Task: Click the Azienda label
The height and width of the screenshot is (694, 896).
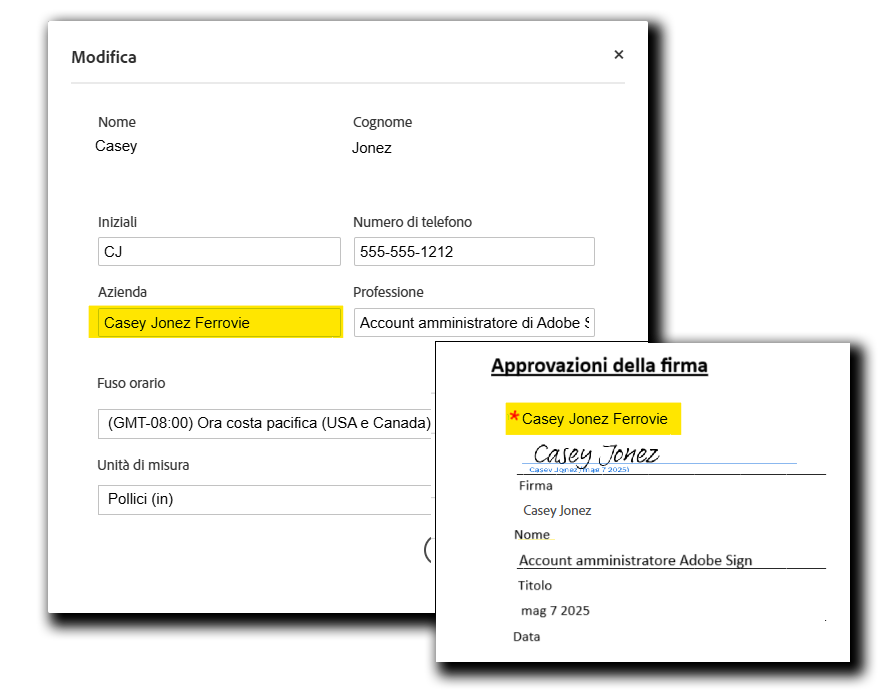Action: click(122, 292)
